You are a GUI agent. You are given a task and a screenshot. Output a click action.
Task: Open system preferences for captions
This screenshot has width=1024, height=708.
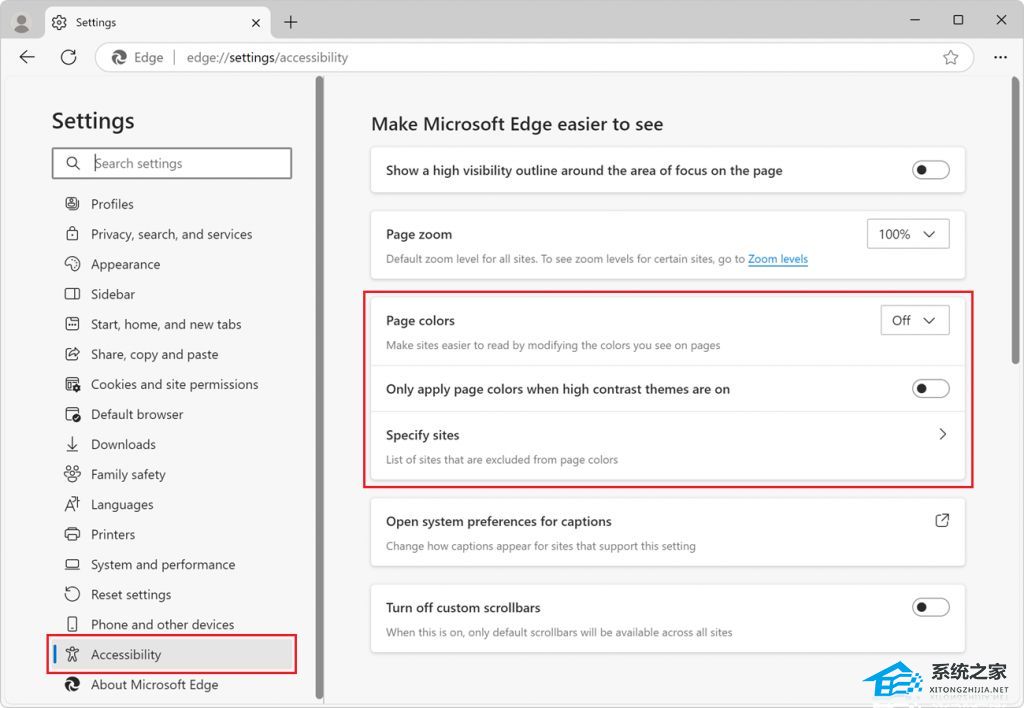667,532
